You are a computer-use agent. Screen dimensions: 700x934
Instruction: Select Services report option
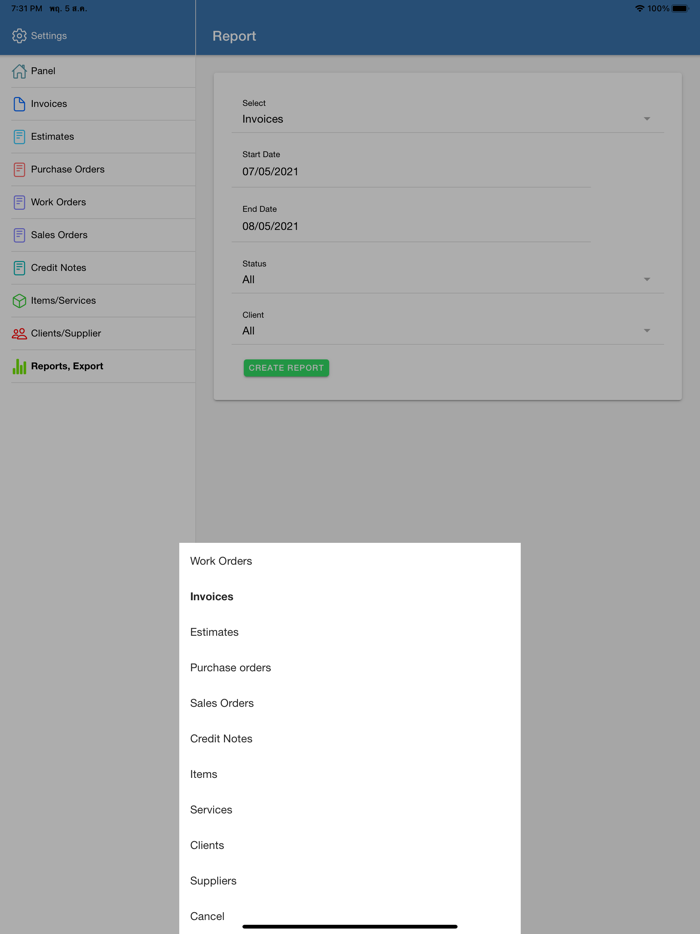point(350,810)
